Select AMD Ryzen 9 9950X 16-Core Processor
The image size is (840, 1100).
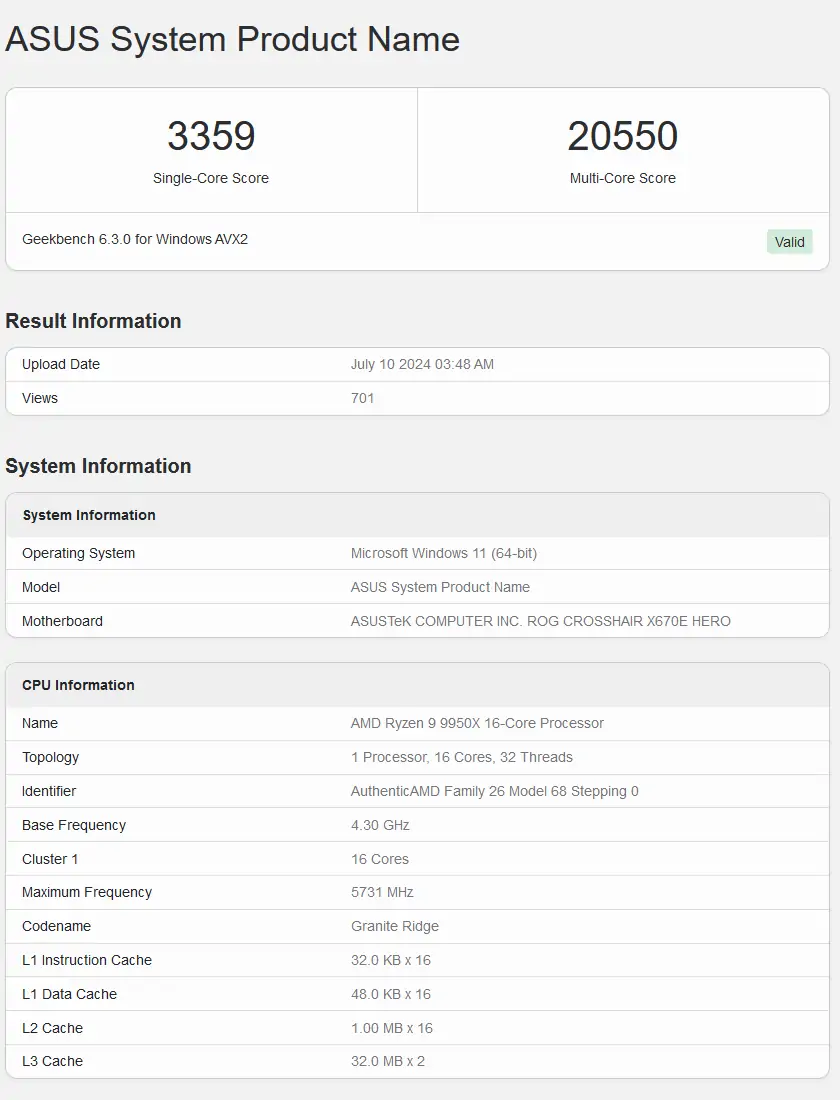pyautogui.click(x=477, y=723)
